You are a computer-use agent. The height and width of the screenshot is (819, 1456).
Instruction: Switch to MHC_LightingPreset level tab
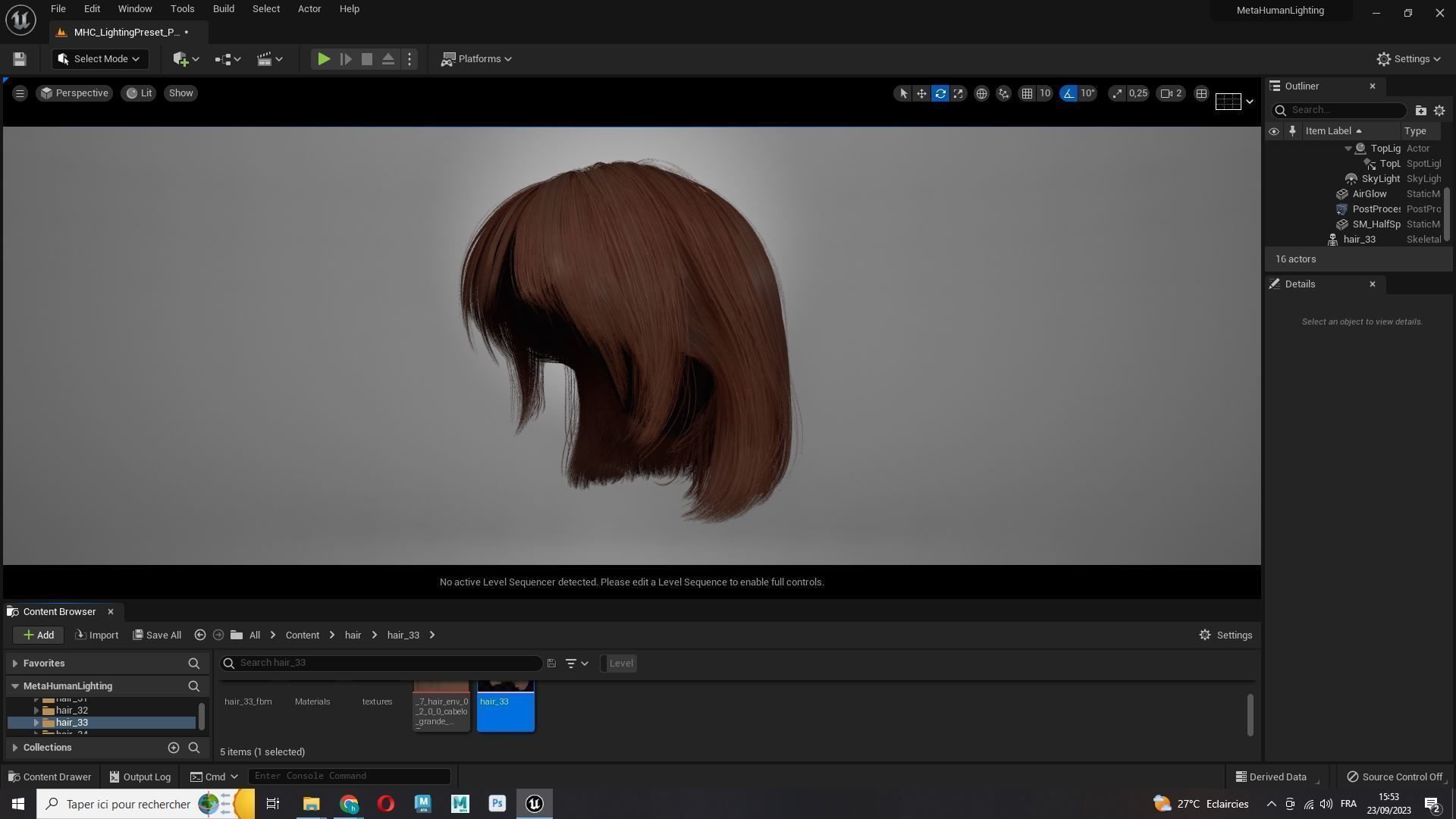click(x=127, y=33)
